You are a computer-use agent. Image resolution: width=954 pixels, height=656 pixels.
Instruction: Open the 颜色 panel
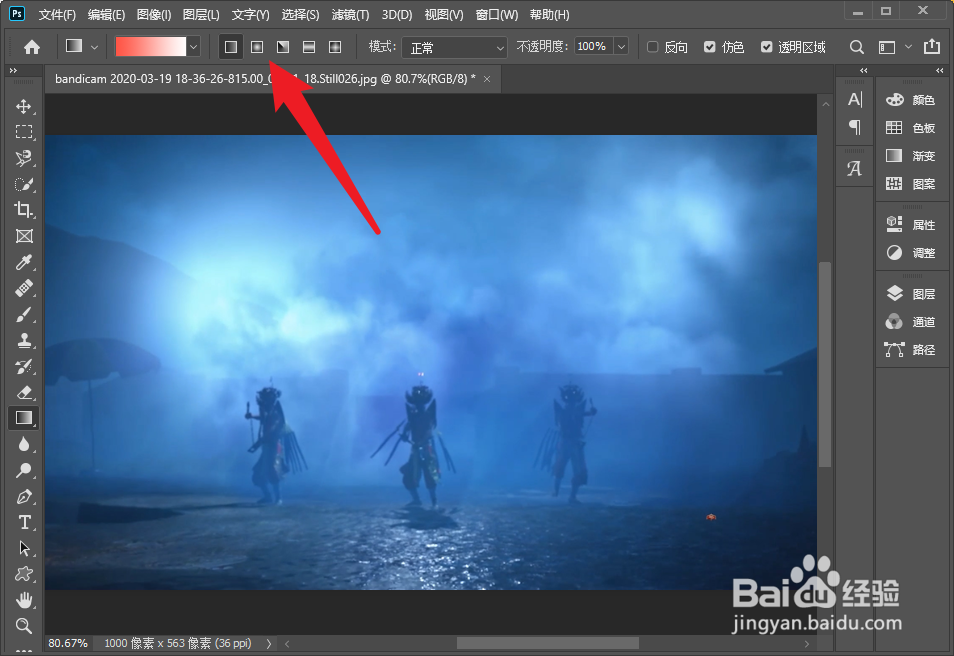[x=911, y=100]
